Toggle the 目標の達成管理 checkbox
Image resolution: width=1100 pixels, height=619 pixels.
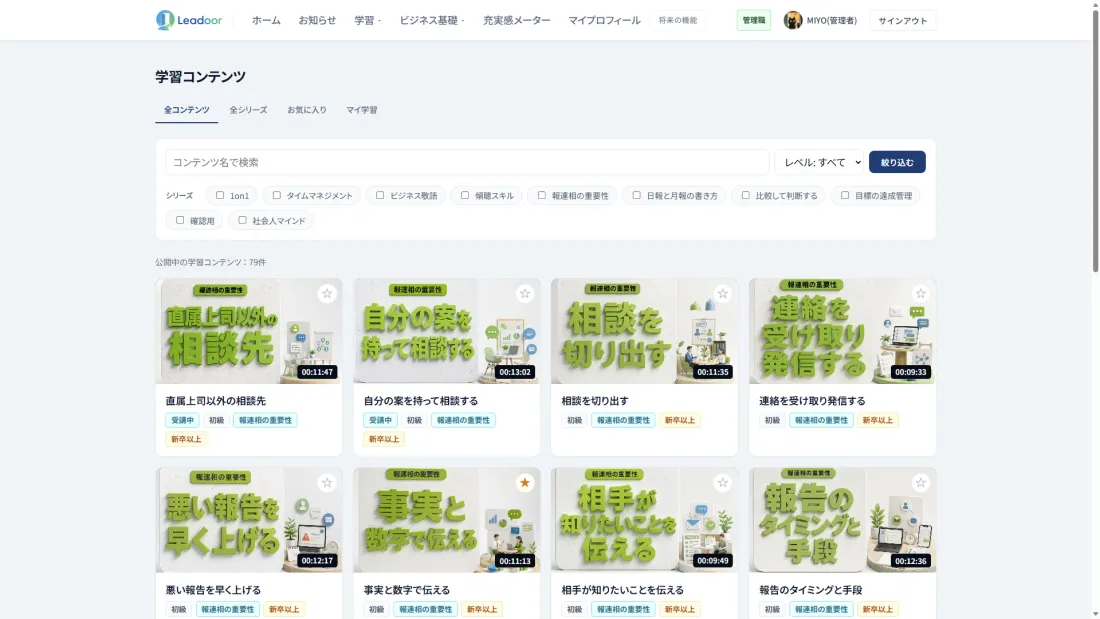845,195
